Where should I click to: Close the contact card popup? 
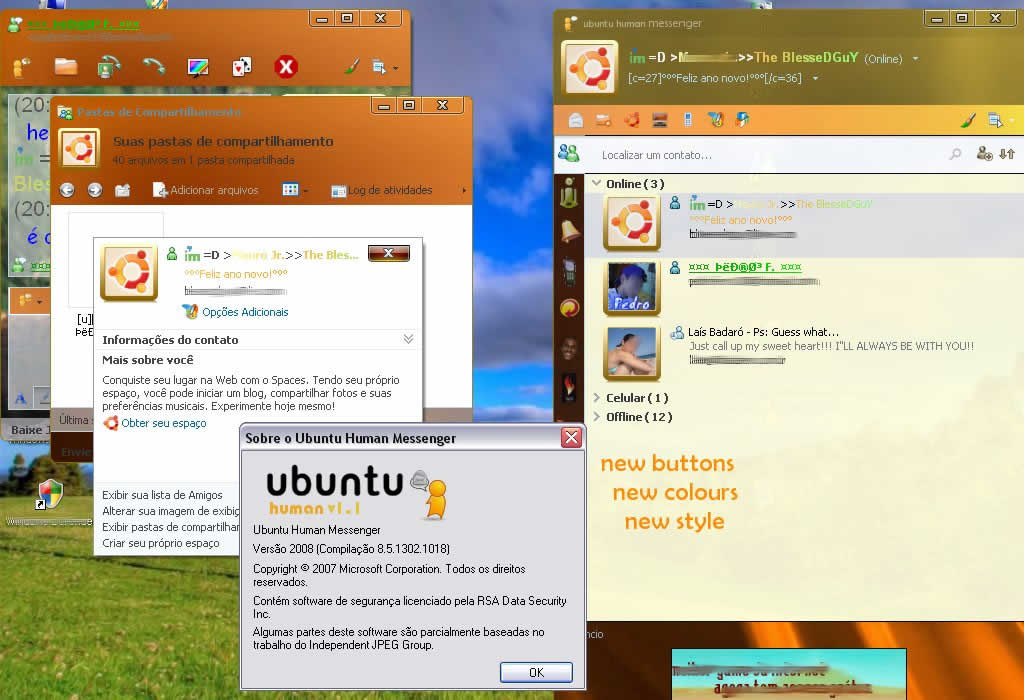click(389, 253)
